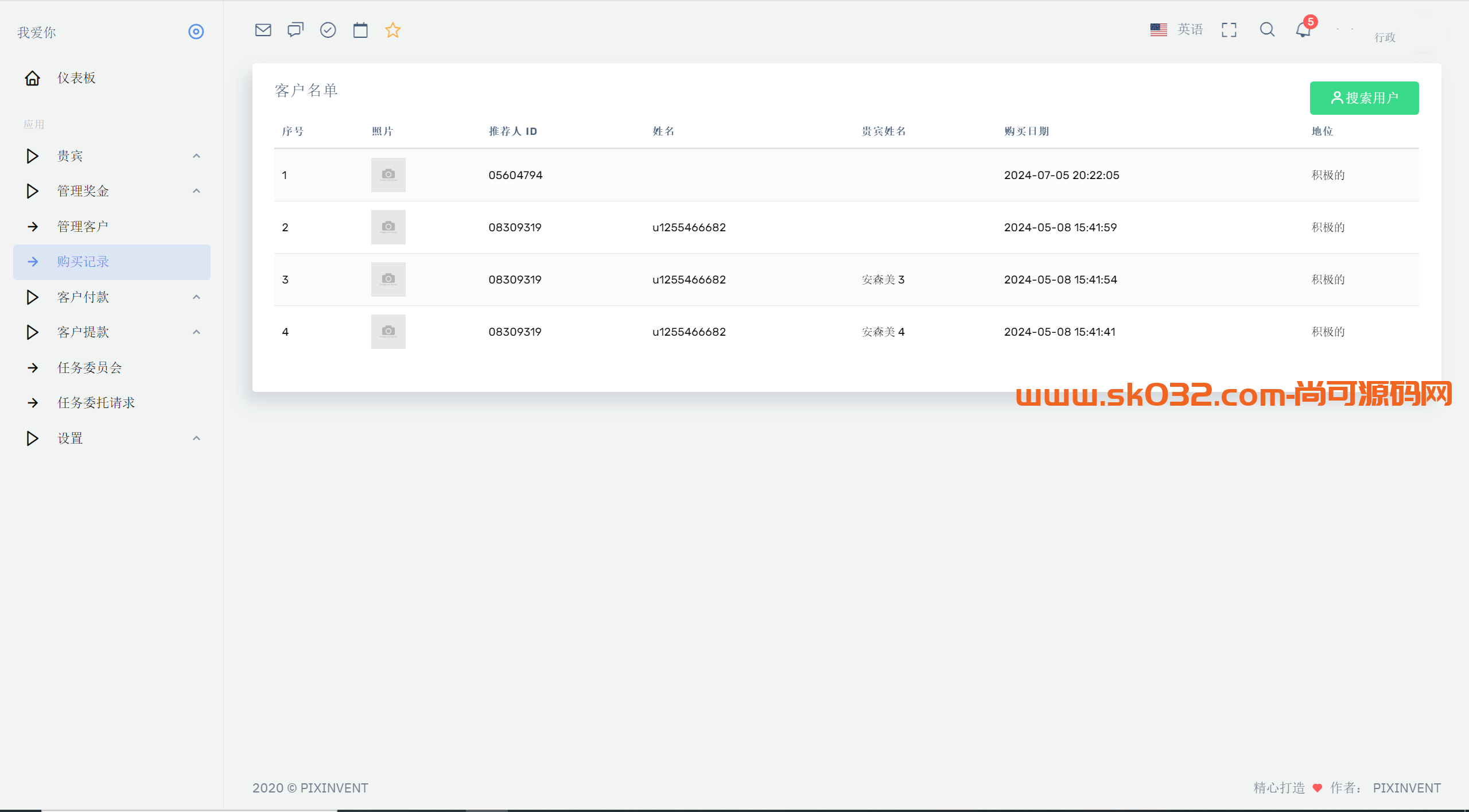Open the todo checkmark circle icon

tap(328, 30)
